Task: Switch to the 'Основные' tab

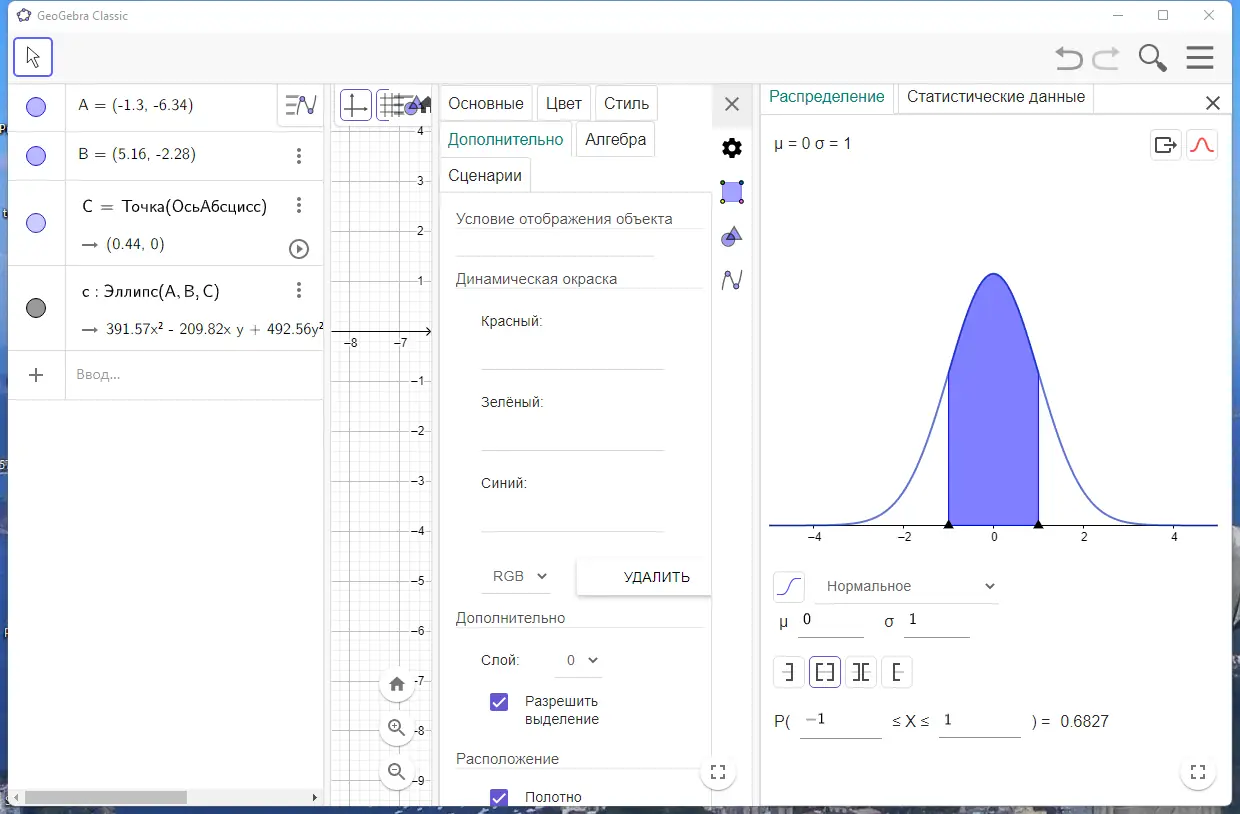Action: pos(486,103)
